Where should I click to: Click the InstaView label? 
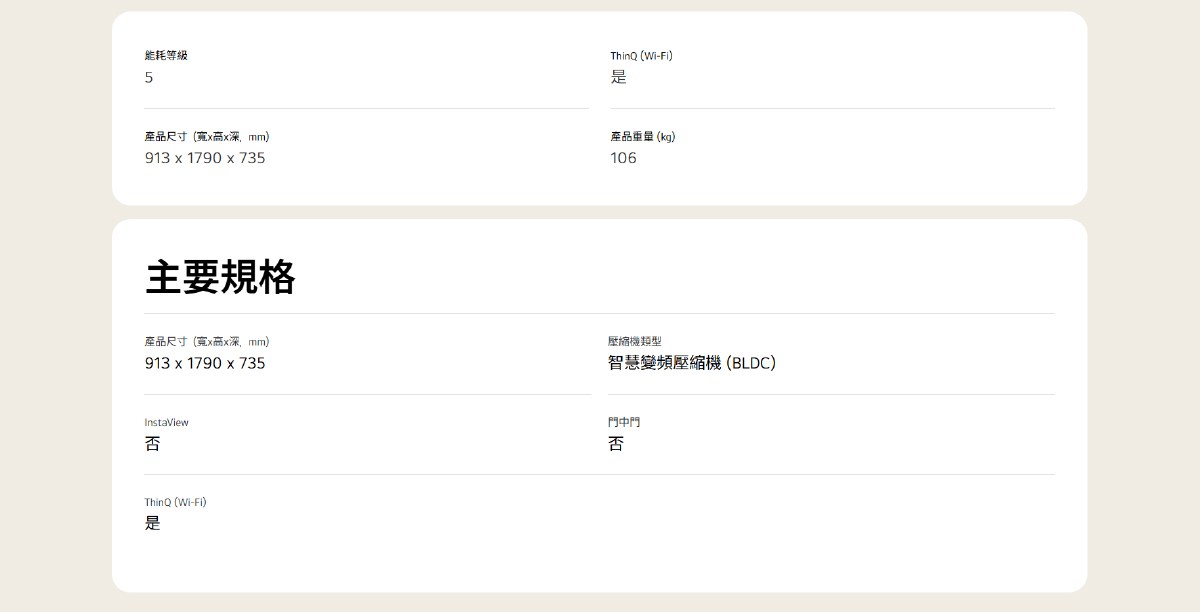click(x=166, y=423)
